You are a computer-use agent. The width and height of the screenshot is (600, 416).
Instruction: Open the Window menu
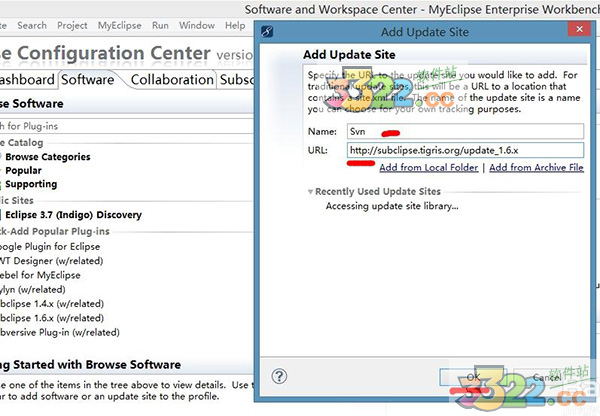click(197, 26)
